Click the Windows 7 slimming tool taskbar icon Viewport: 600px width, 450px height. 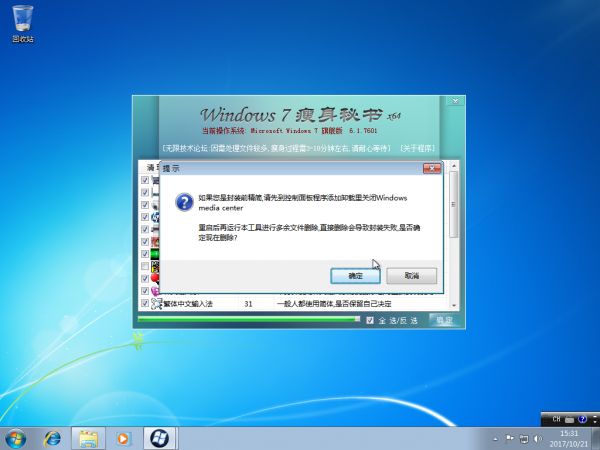click(160, 439)
